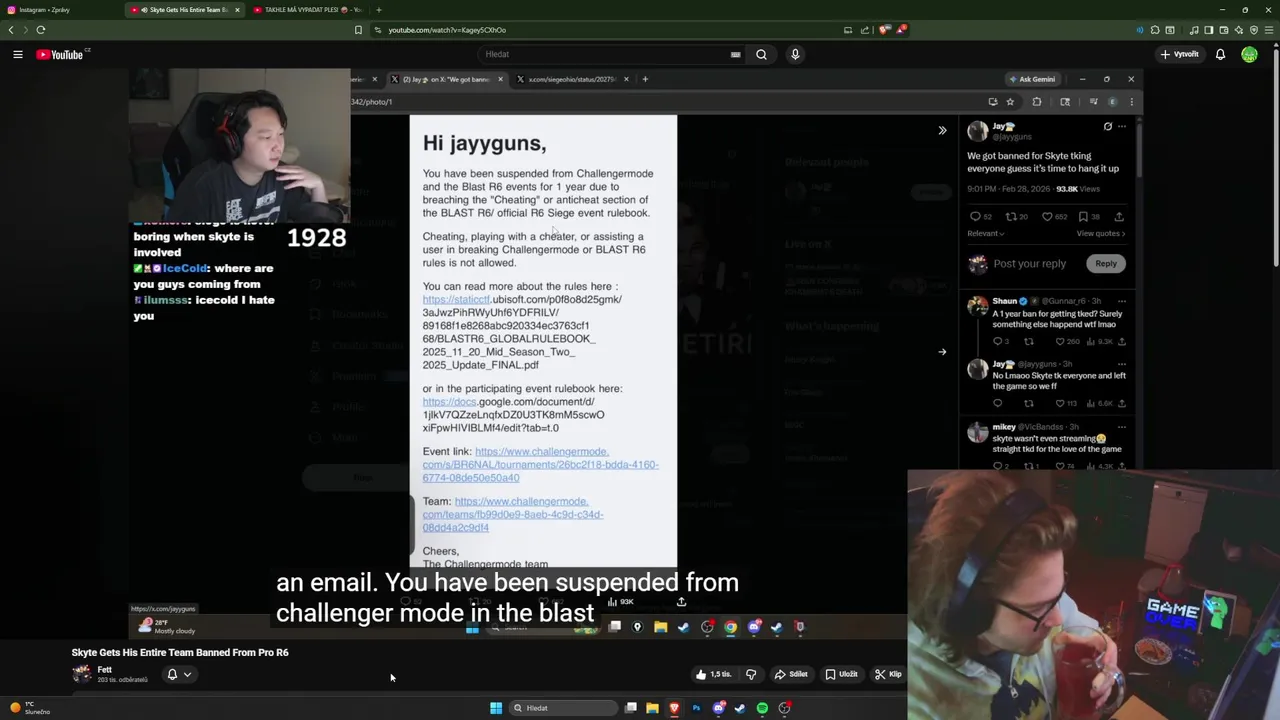This screenshot has height=720, width=1280.
Task: Open the staticctf.ubisoft.com rulebook link
Action: click(521, 332)
